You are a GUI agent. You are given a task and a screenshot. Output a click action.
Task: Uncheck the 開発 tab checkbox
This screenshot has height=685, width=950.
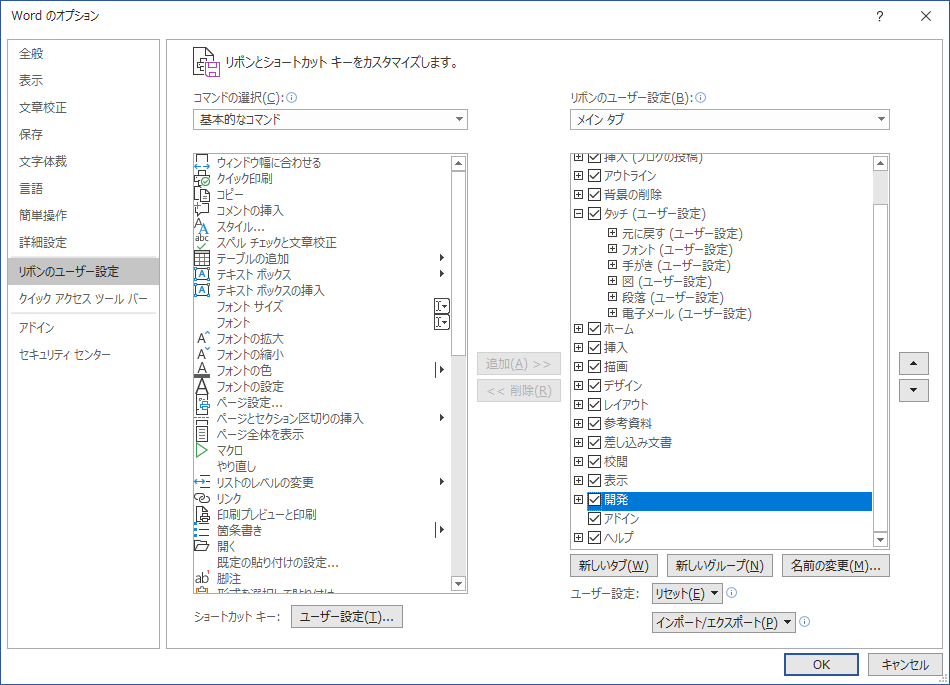594,500
